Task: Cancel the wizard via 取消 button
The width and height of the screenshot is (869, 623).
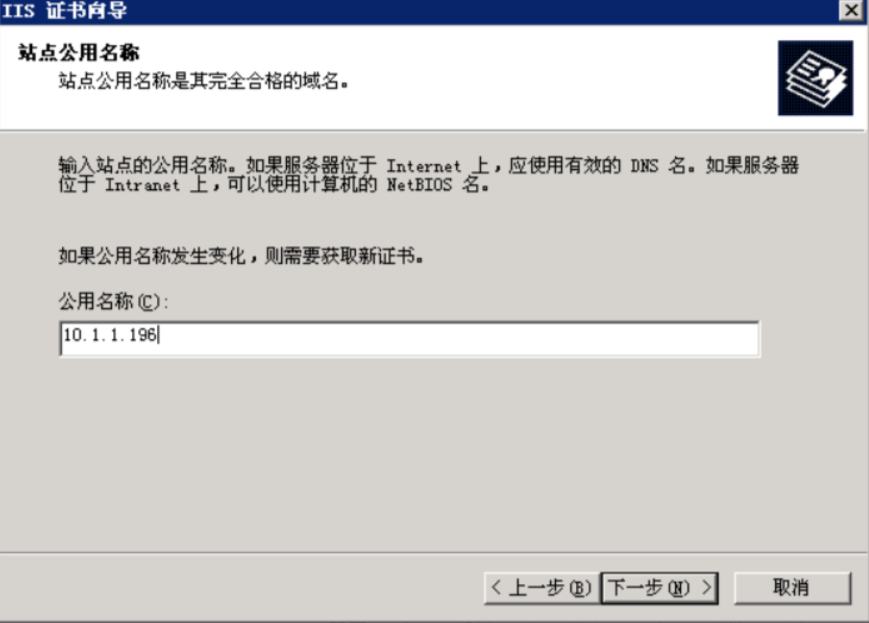Action: 792,588
